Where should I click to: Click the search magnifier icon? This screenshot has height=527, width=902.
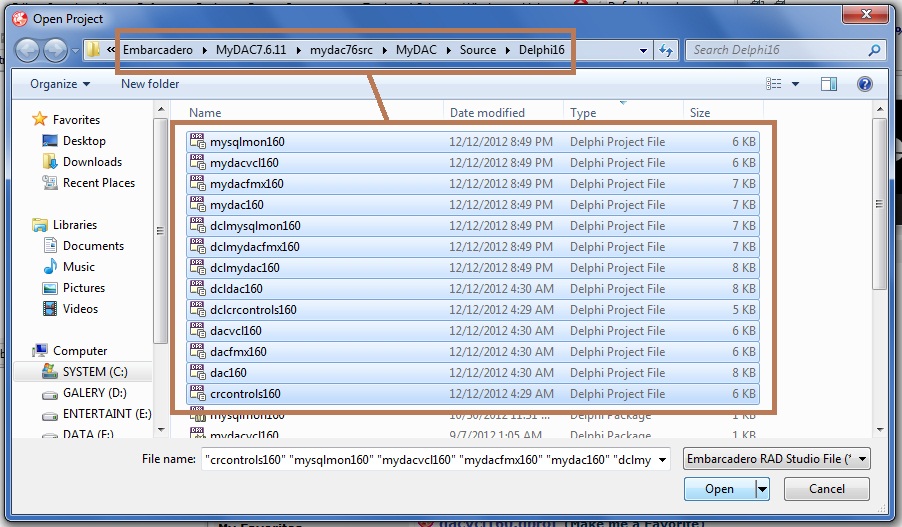(874, 50)
